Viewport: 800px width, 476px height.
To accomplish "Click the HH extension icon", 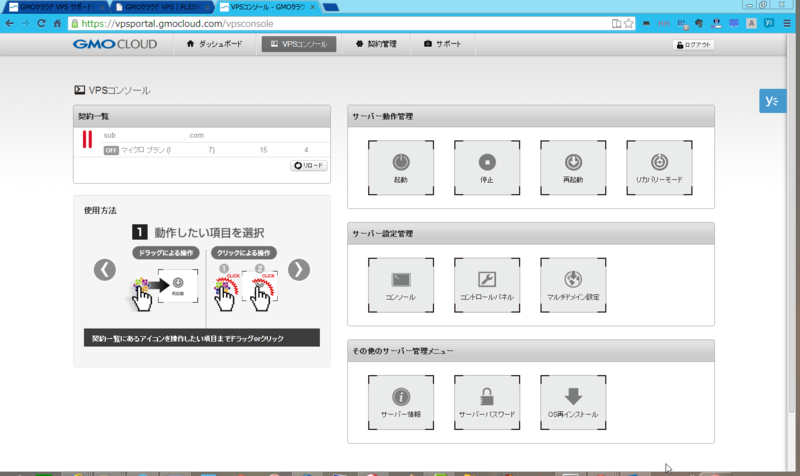I will tap(663, 23).
